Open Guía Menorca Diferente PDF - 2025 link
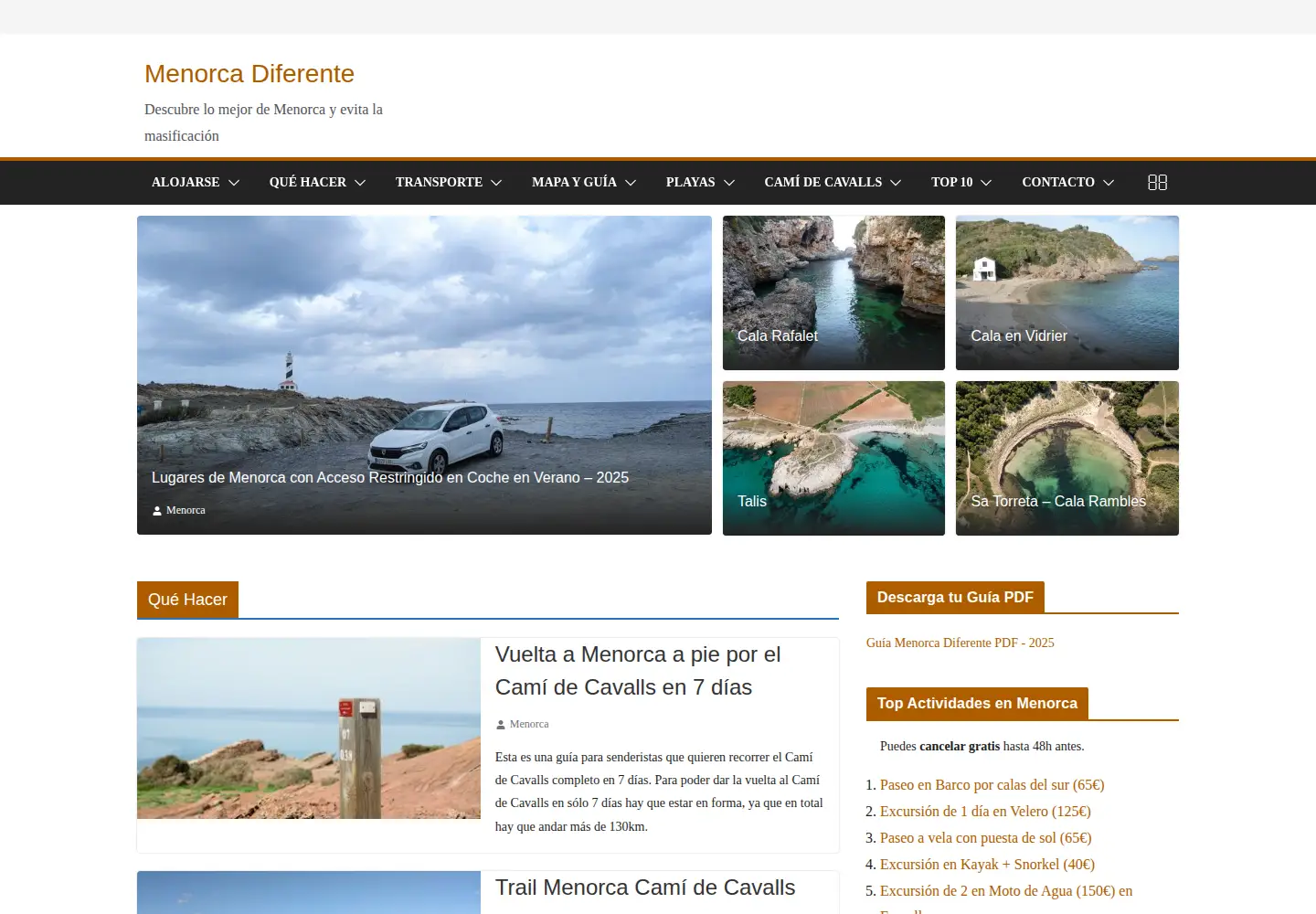Viewport: 1316px width, 914px height. pos(960,643)
